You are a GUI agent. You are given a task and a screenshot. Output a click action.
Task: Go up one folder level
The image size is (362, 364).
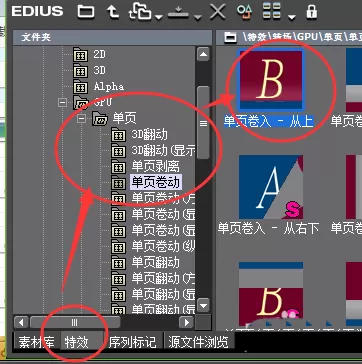tap(113, 12)
